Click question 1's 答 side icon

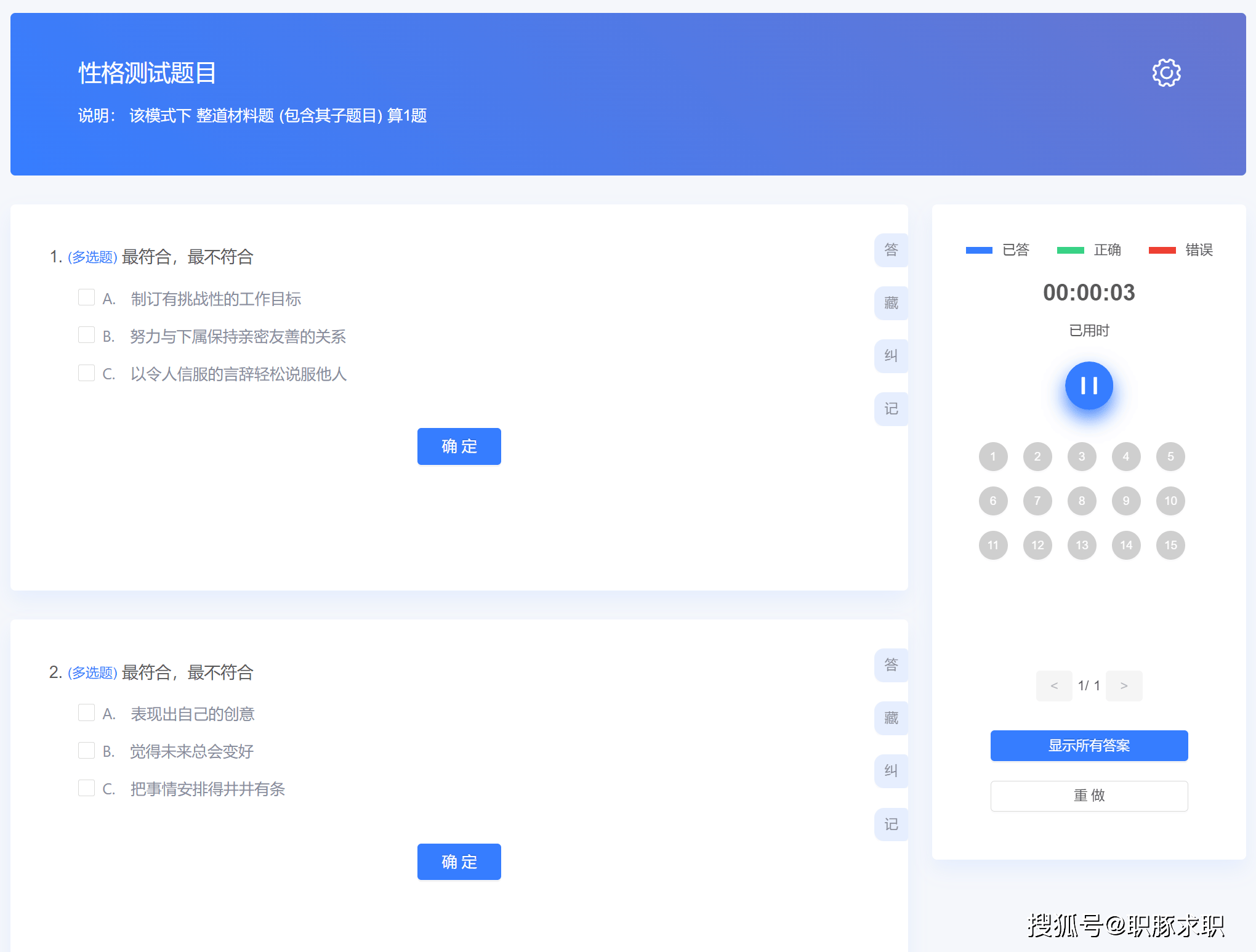[x=891, y=249]
